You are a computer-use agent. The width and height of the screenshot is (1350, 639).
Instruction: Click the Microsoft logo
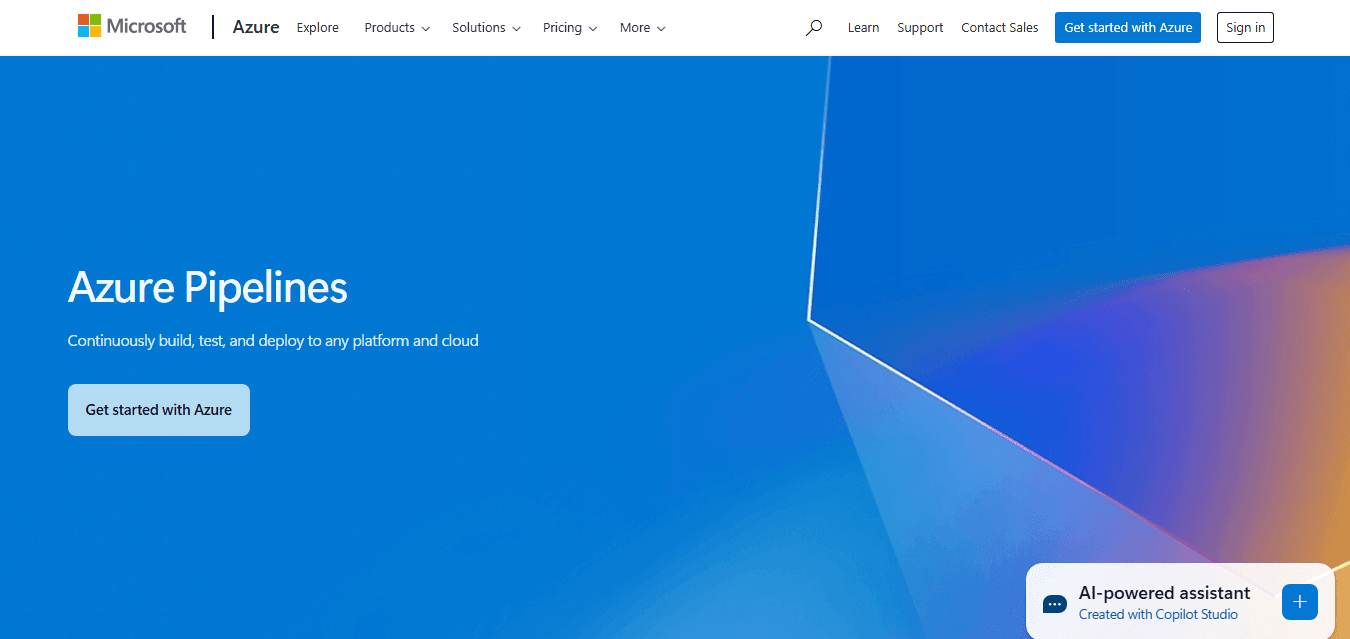click(x=132, y=27)
